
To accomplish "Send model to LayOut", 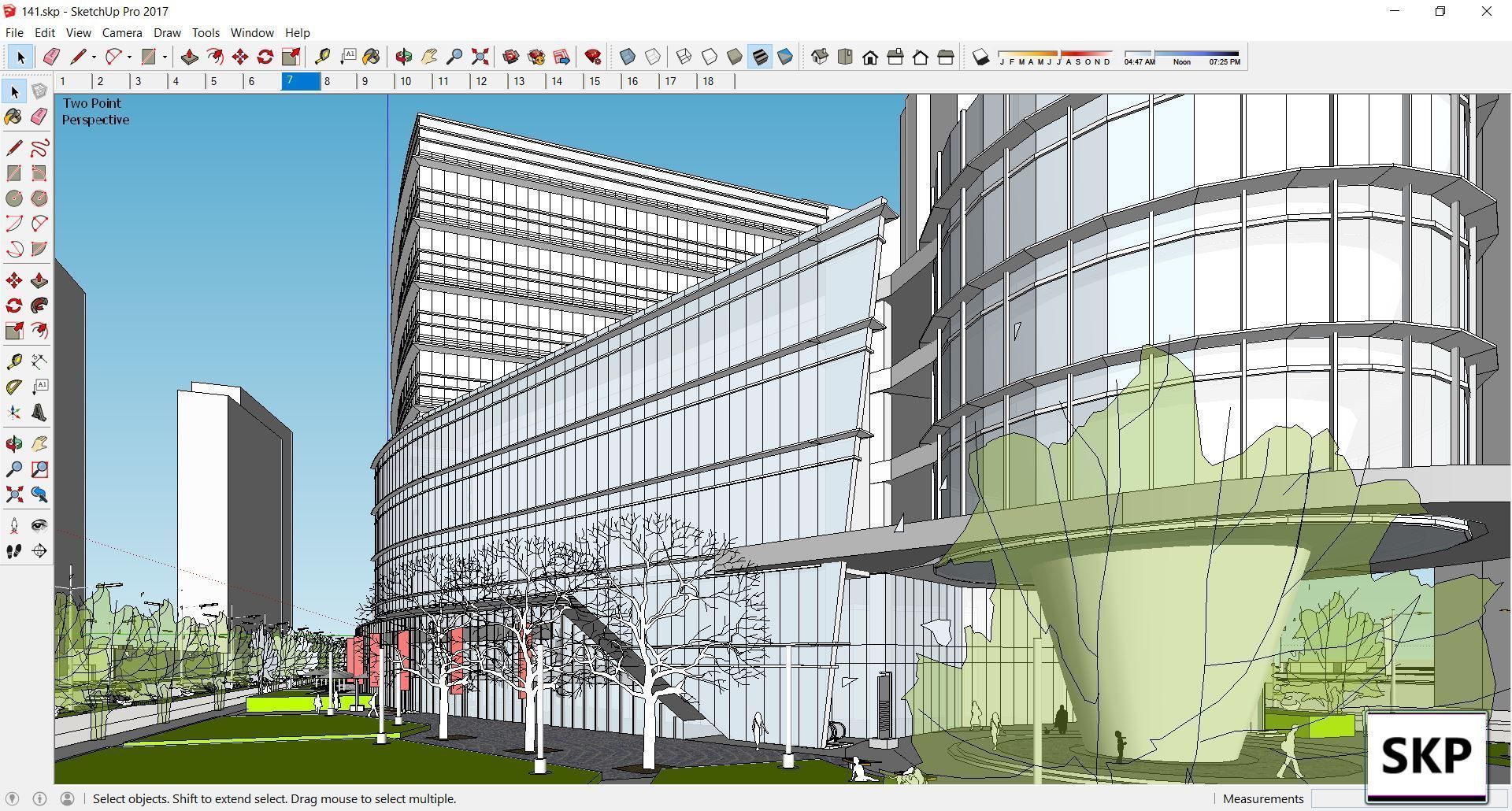I will pos(561,57).
